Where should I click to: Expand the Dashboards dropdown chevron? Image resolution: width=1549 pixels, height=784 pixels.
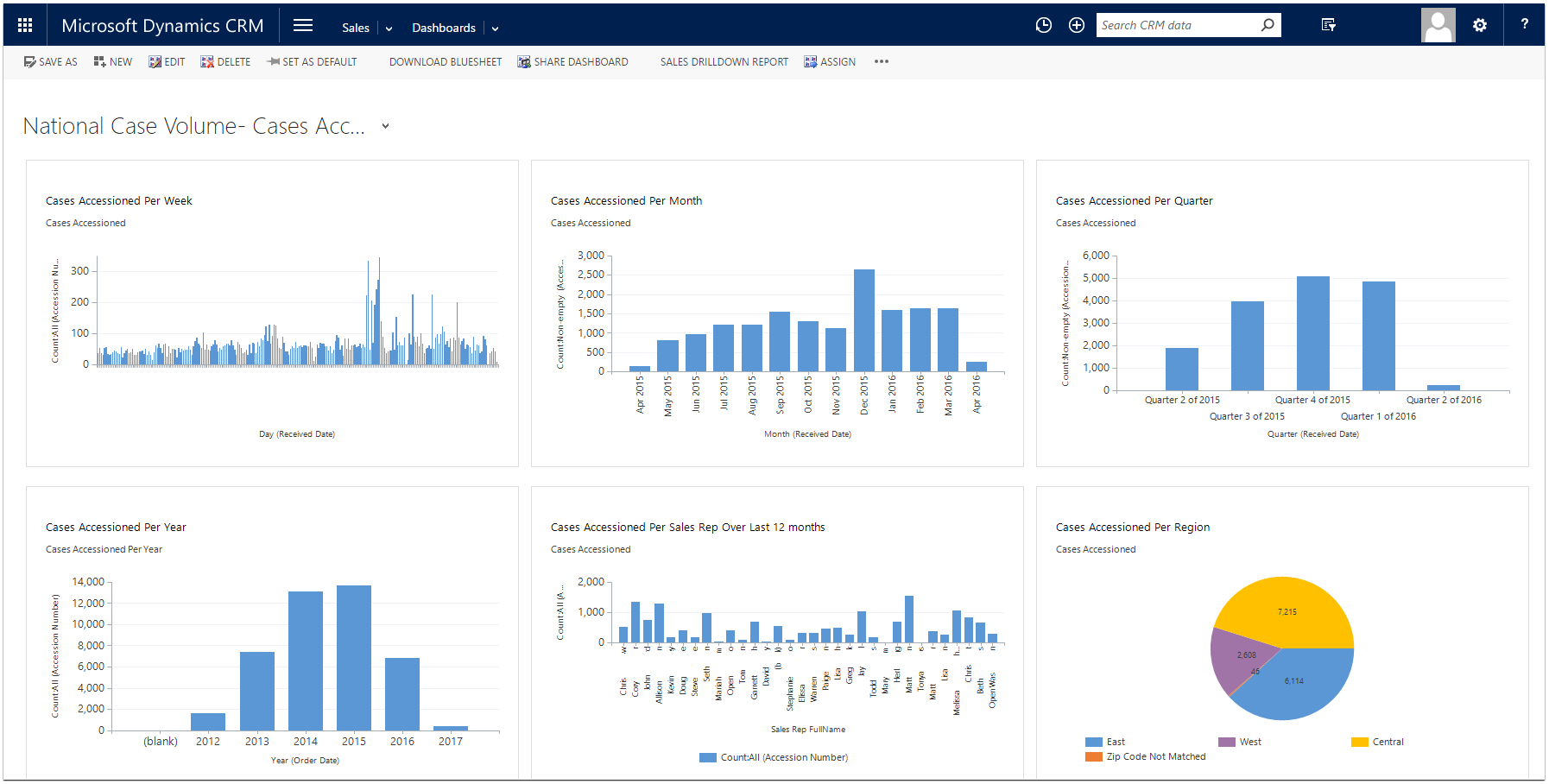[x=496, y=28]
